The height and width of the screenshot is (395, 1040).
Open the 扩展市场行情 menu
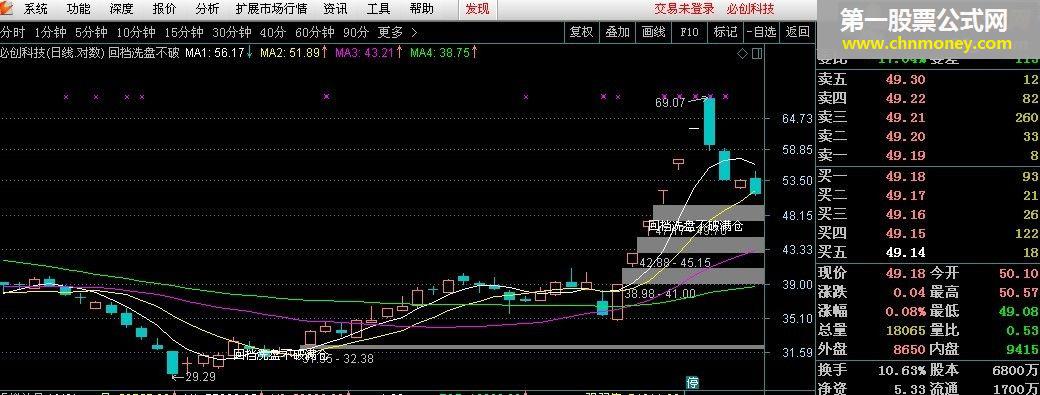tap(271, 9)
